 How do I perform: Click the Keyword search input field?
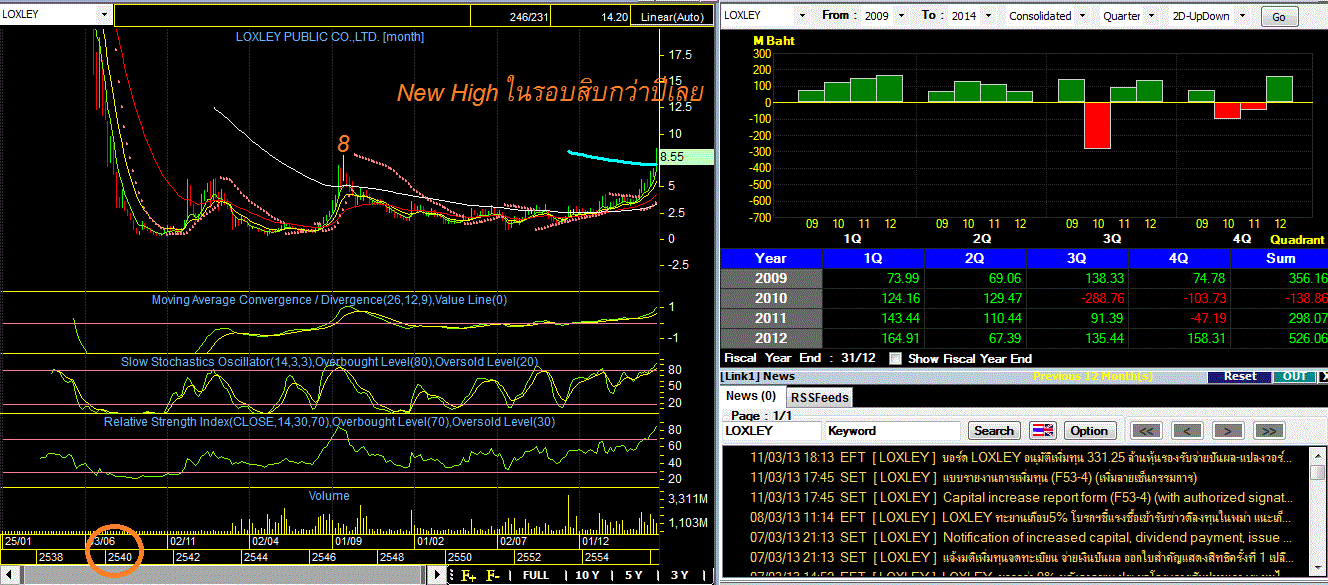click(892, 431)
